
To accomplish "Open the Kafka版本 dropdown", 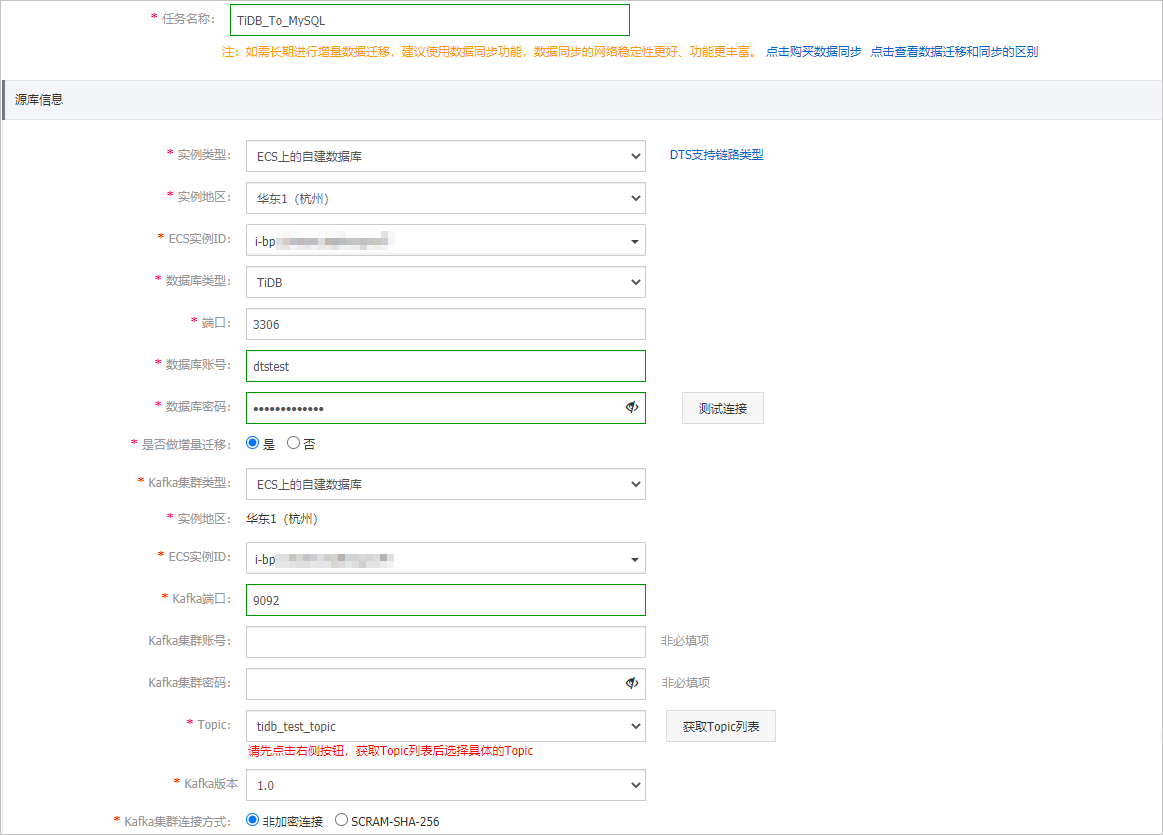I will pos(634,785).
